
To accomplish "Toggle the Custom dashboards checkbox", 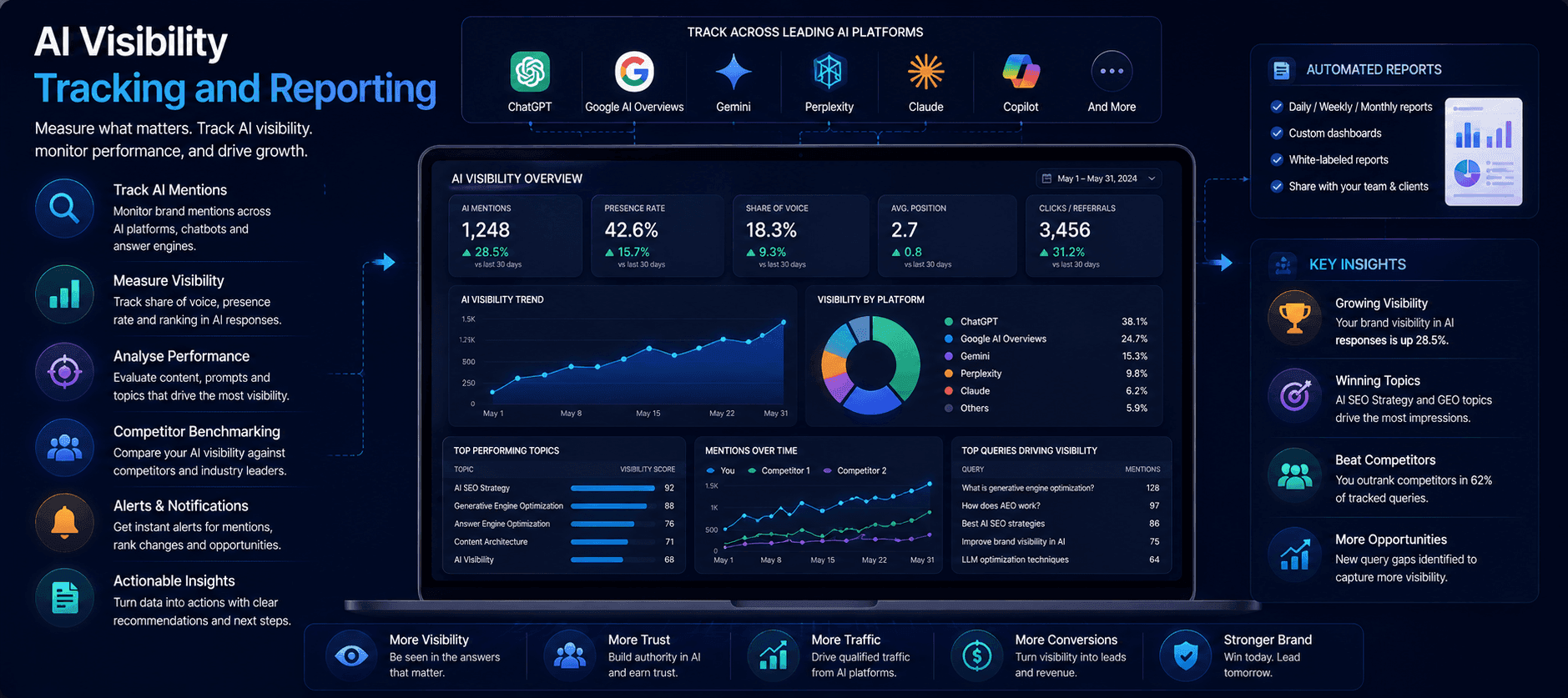I will [x=1277, y=133].
